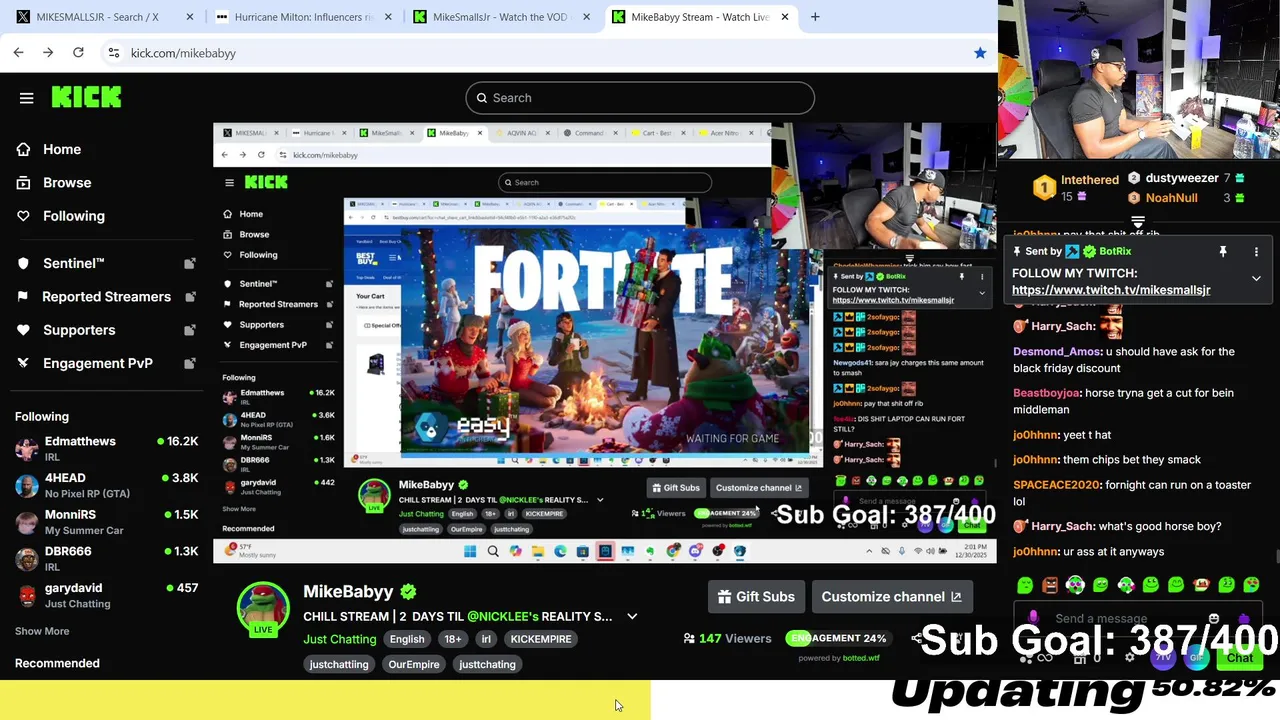Click the Customize channel button
This screenshot has height=720, width=1280.
pos(891,597)
